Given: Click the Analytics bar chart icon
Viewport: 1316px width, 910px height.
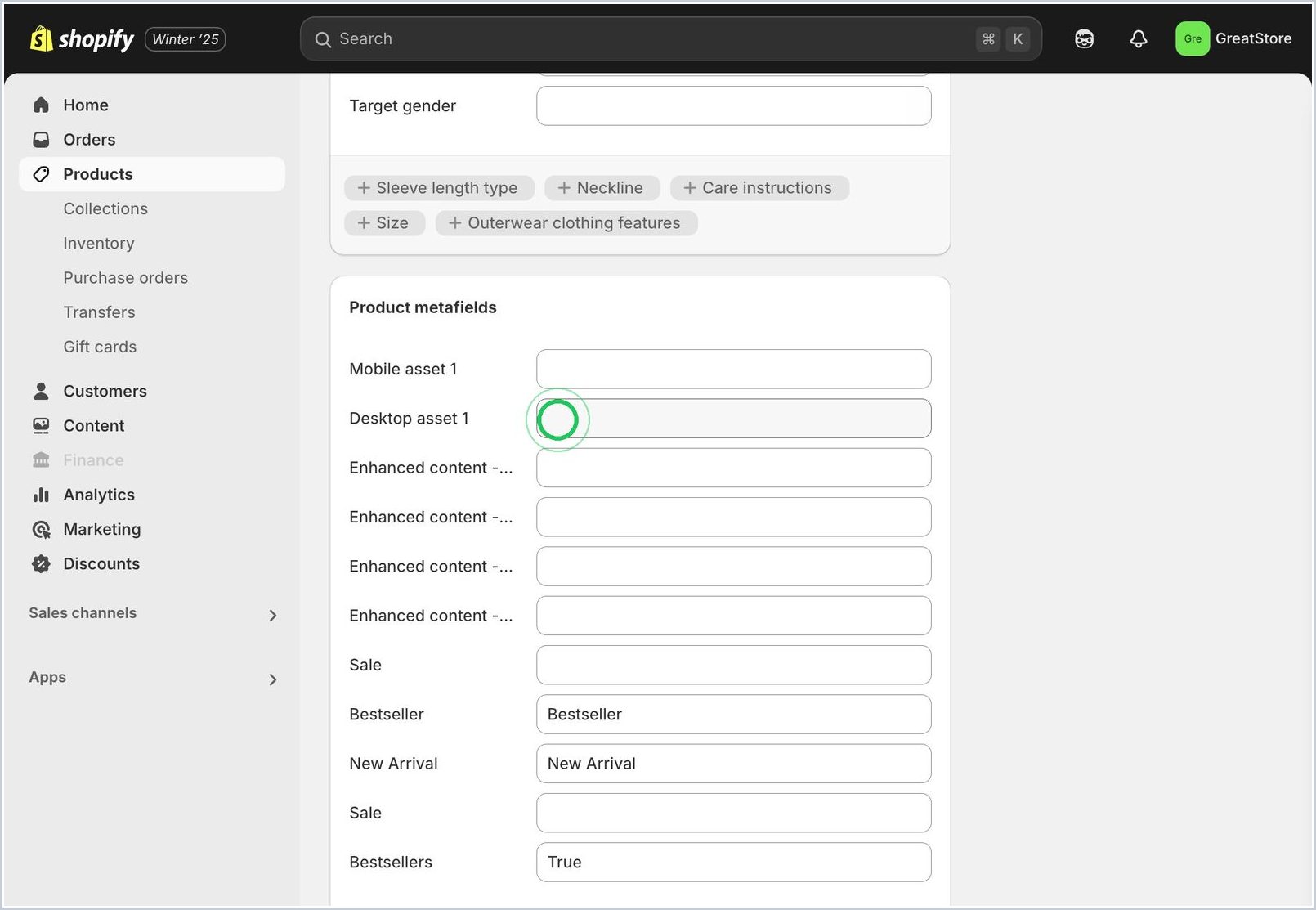Looking at the screenshot, I should [41, 495].
